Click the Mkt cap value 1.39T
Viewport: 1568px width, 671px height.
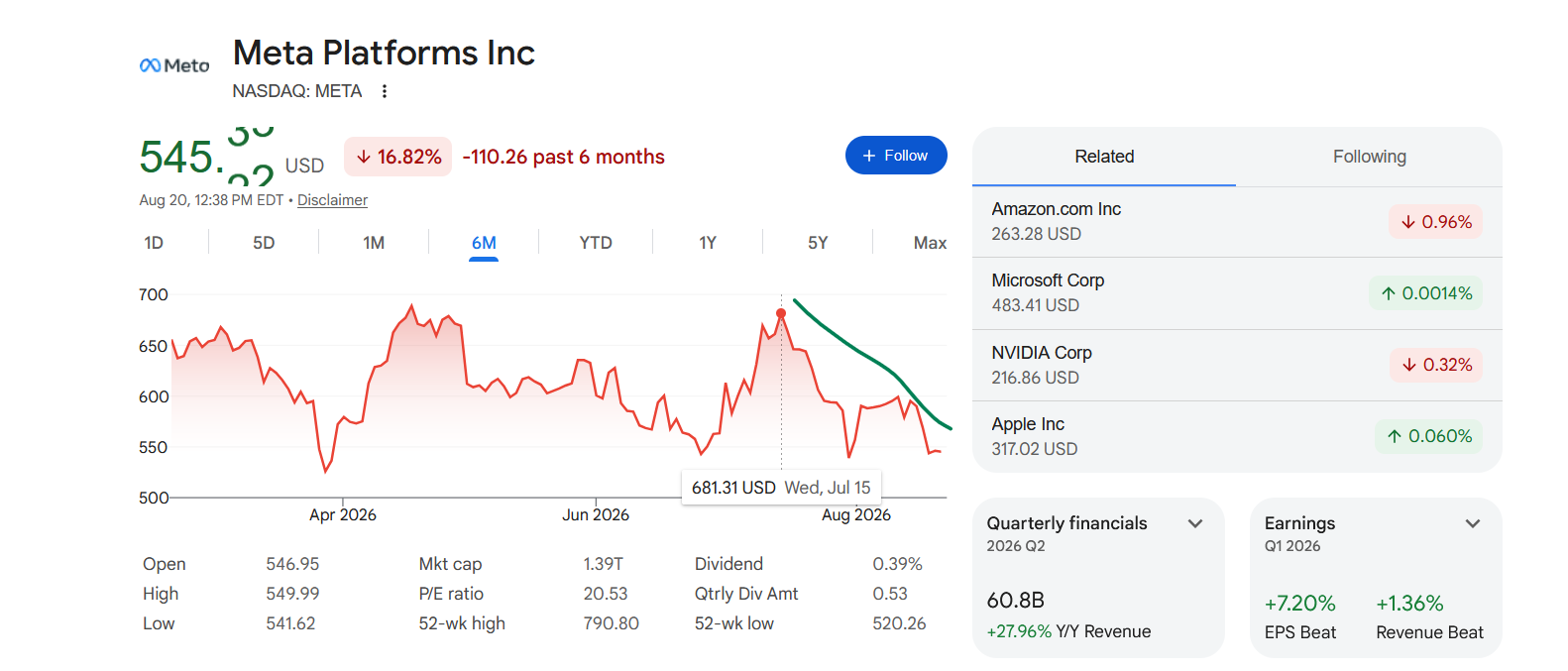coord(603,564)
